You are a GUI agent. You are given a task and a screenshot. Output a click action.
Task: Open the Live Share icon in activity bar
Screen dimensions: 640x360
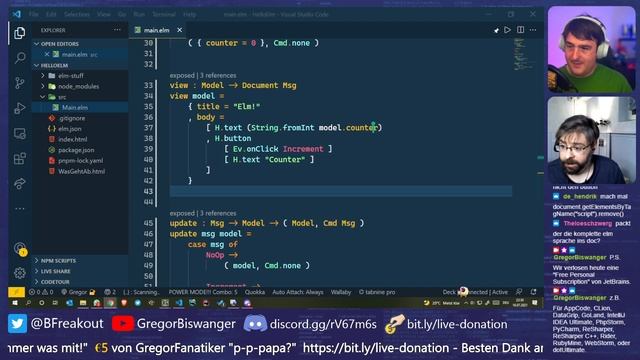coord(20,184)
